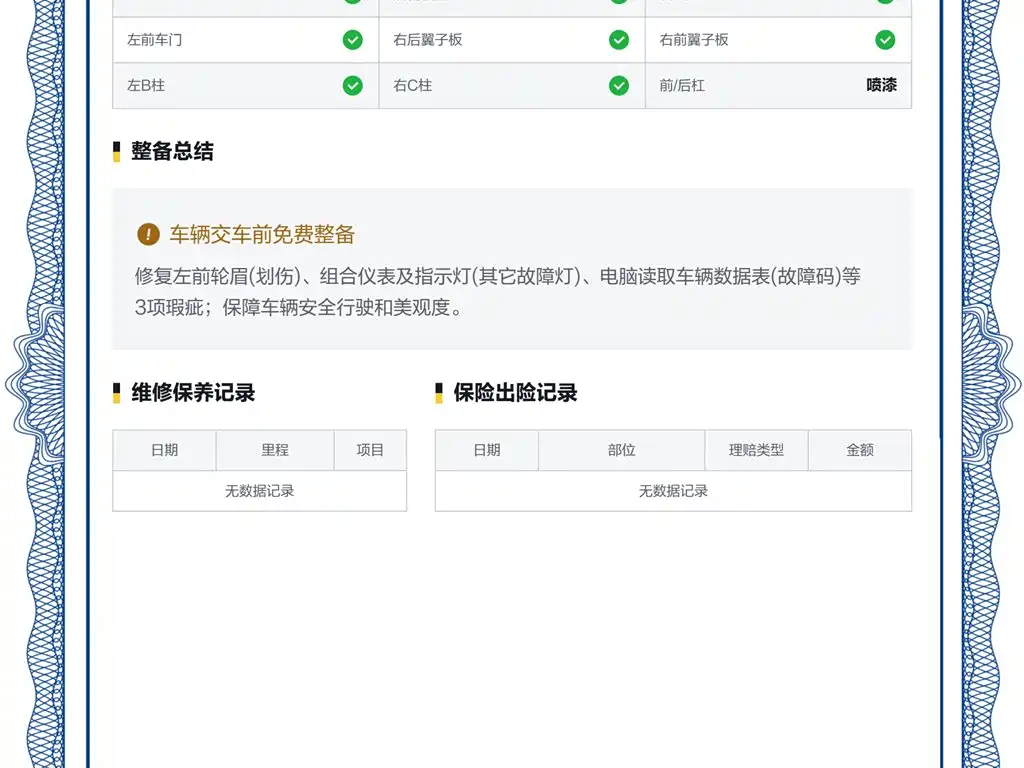The width and height of the screenshot is (1024, 768).
Task: Click the 维修保养记录 section title
Action: coord(193,393)
